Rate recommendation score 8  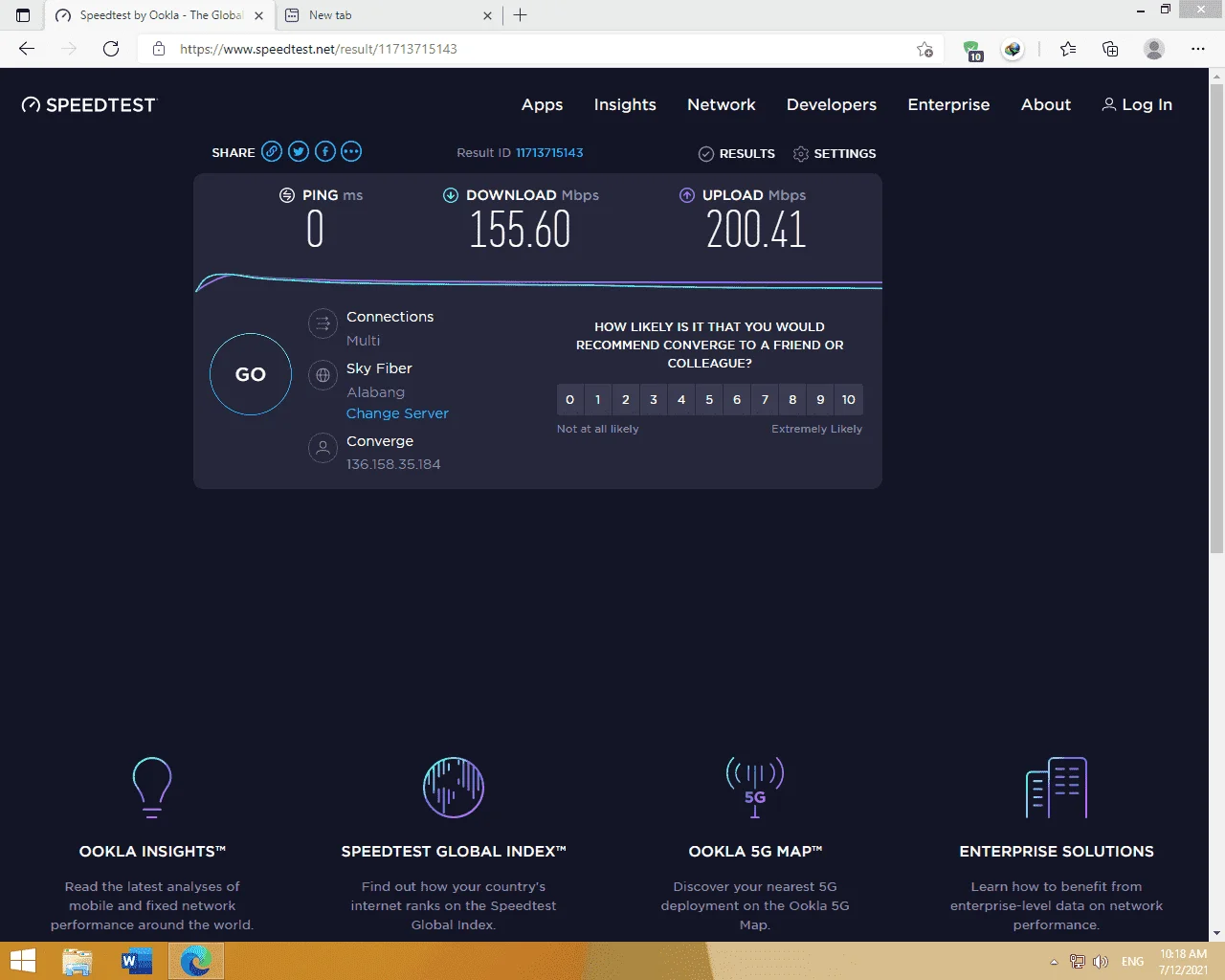pyautogui.click(x=792, y=400)
